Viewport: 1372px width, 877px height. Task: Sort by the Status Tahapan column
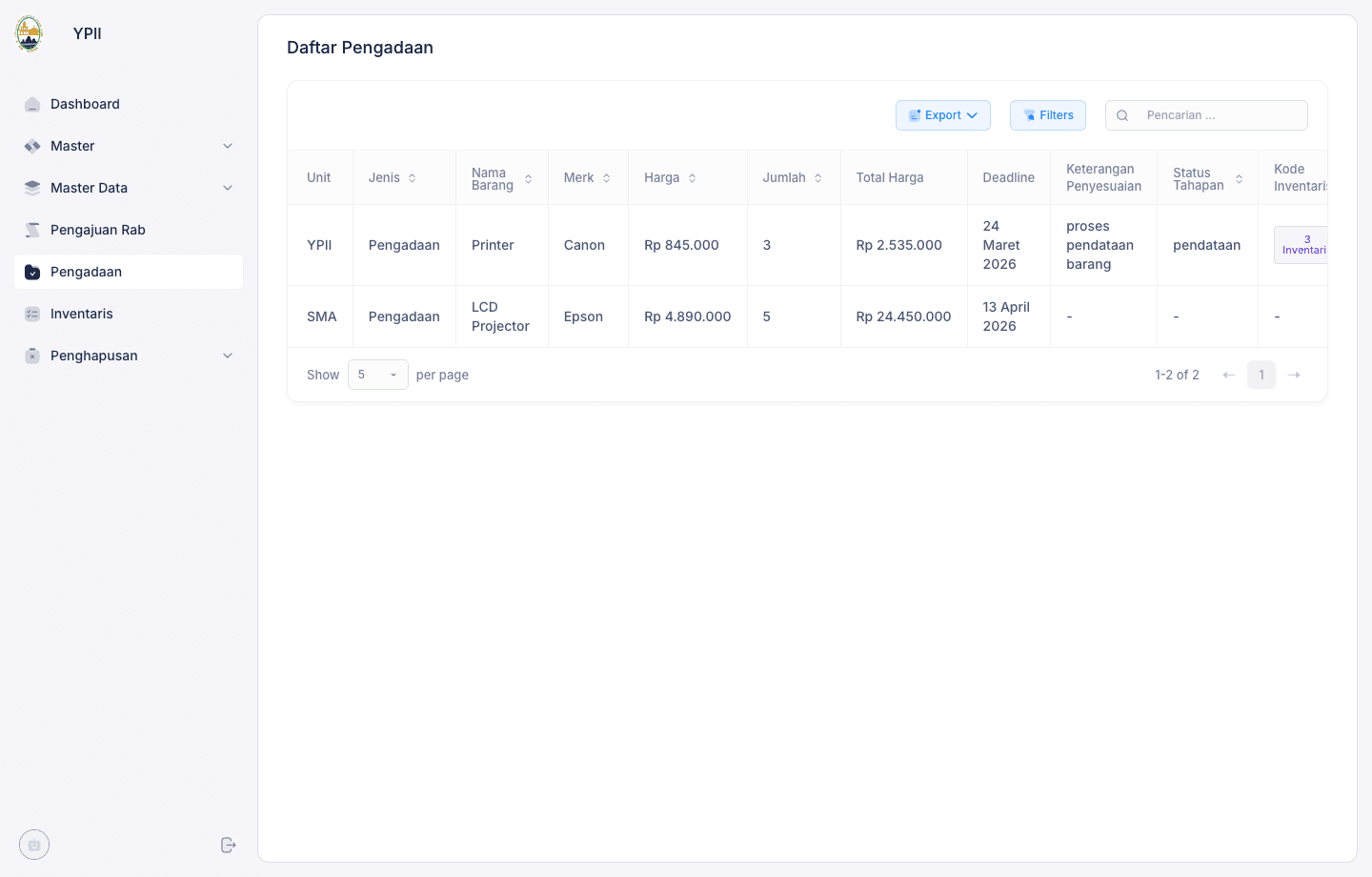[1239, 178]
